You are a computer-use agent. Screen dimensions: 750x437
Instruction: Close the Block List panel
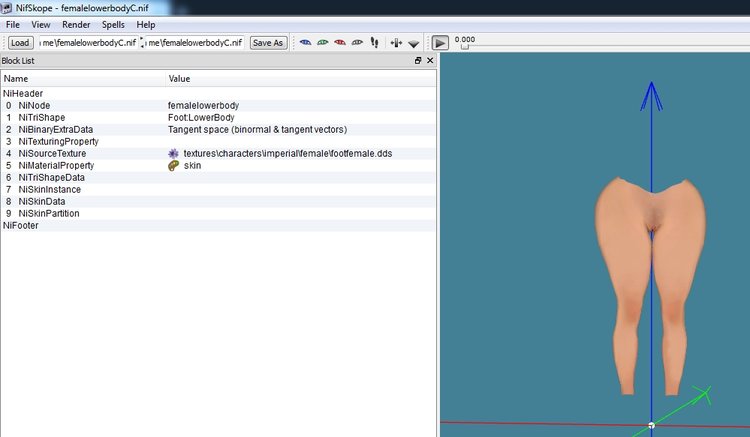point(430,60)
